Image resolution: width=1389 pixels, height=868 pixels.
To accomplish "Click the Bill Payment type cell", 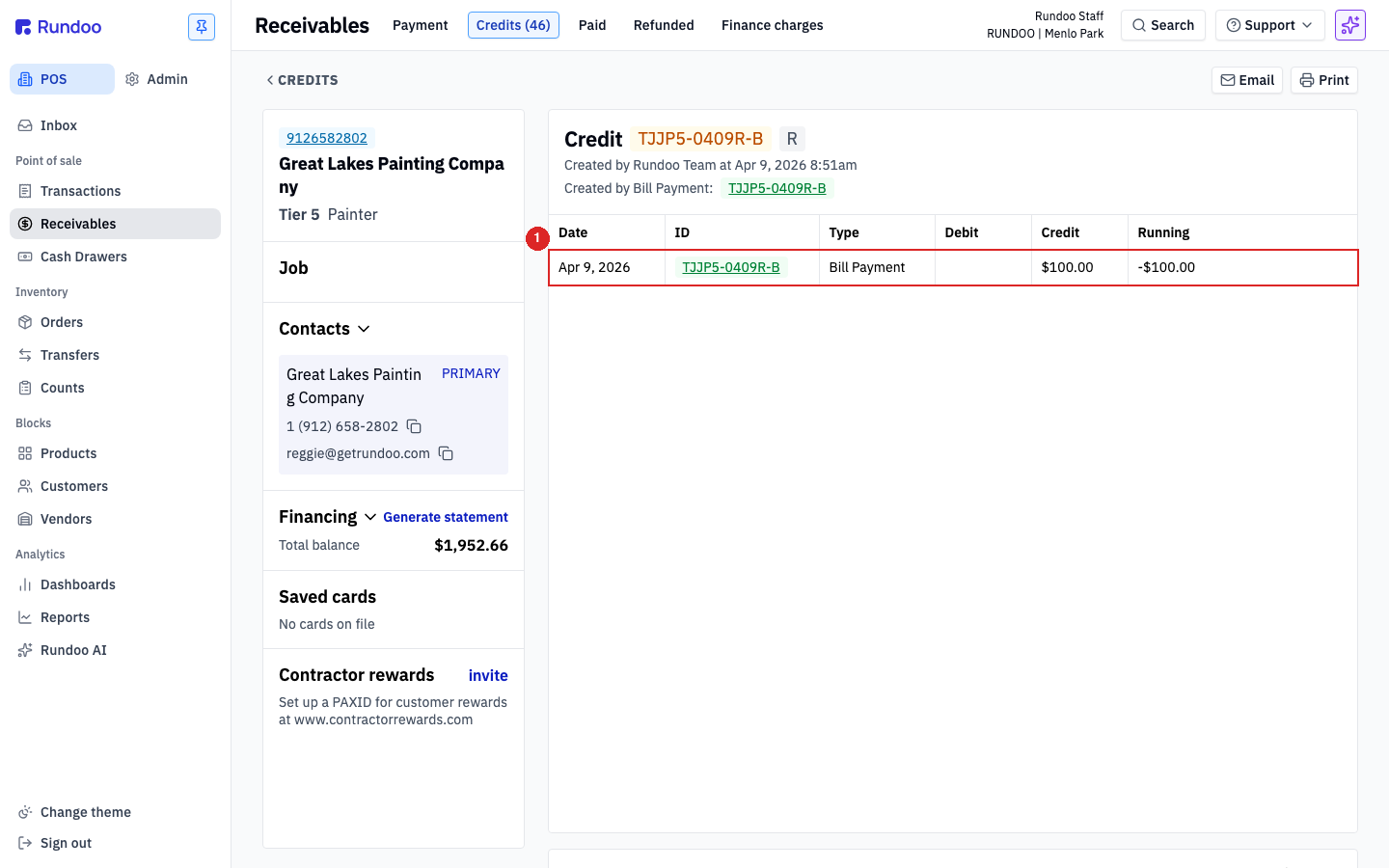I will tap(877, 267).
